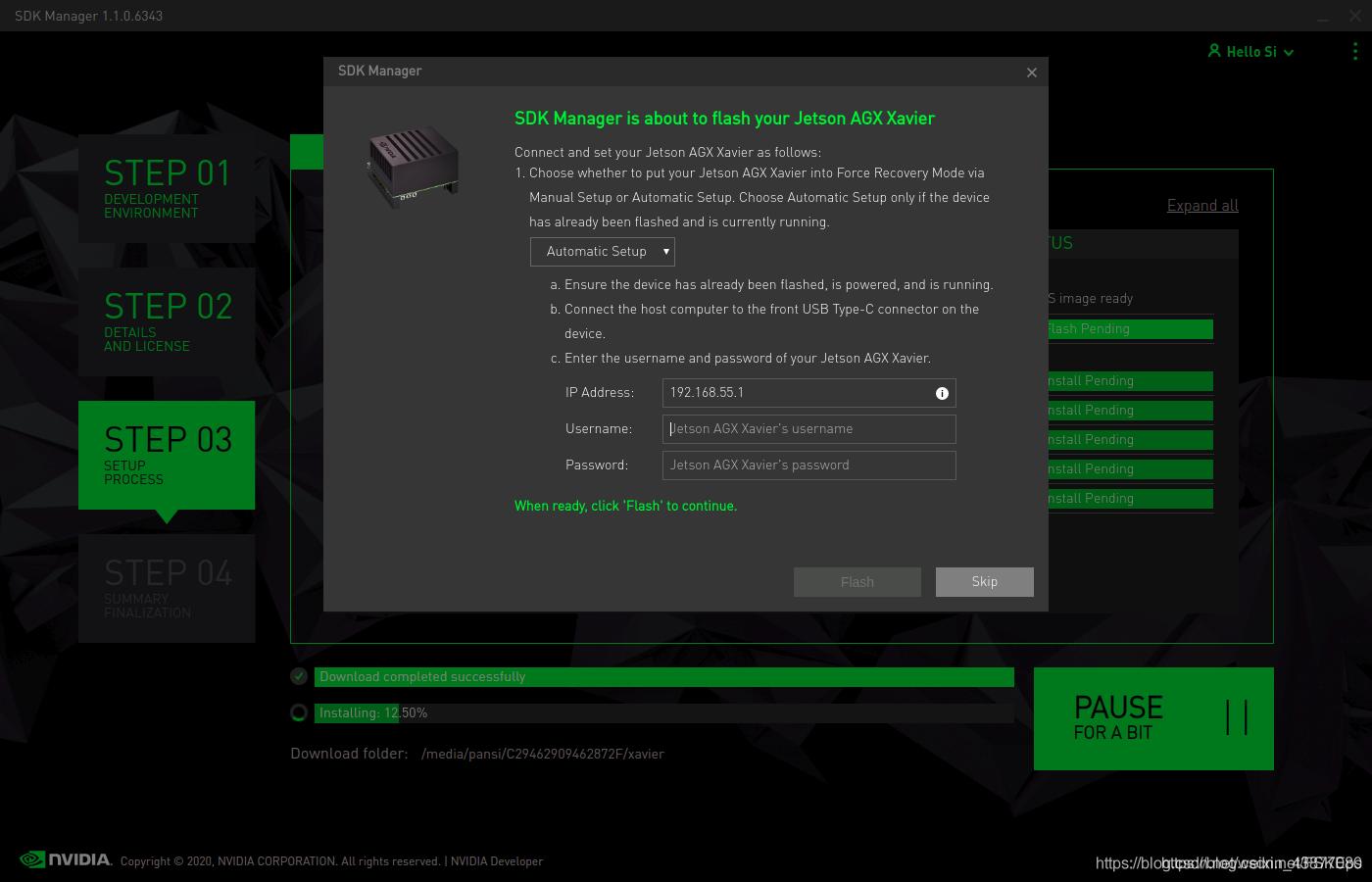
Task: Click the download folder path text
Action: coord(543,754)
